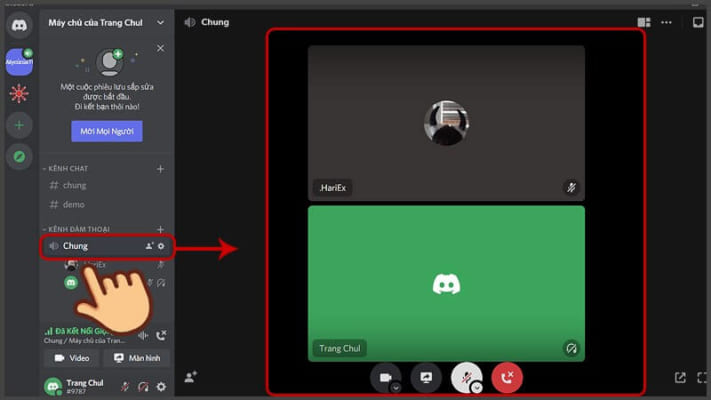Screen dimensions: 711x400
Task: Invite friends icon at call bottom-left
Action: 190,377
